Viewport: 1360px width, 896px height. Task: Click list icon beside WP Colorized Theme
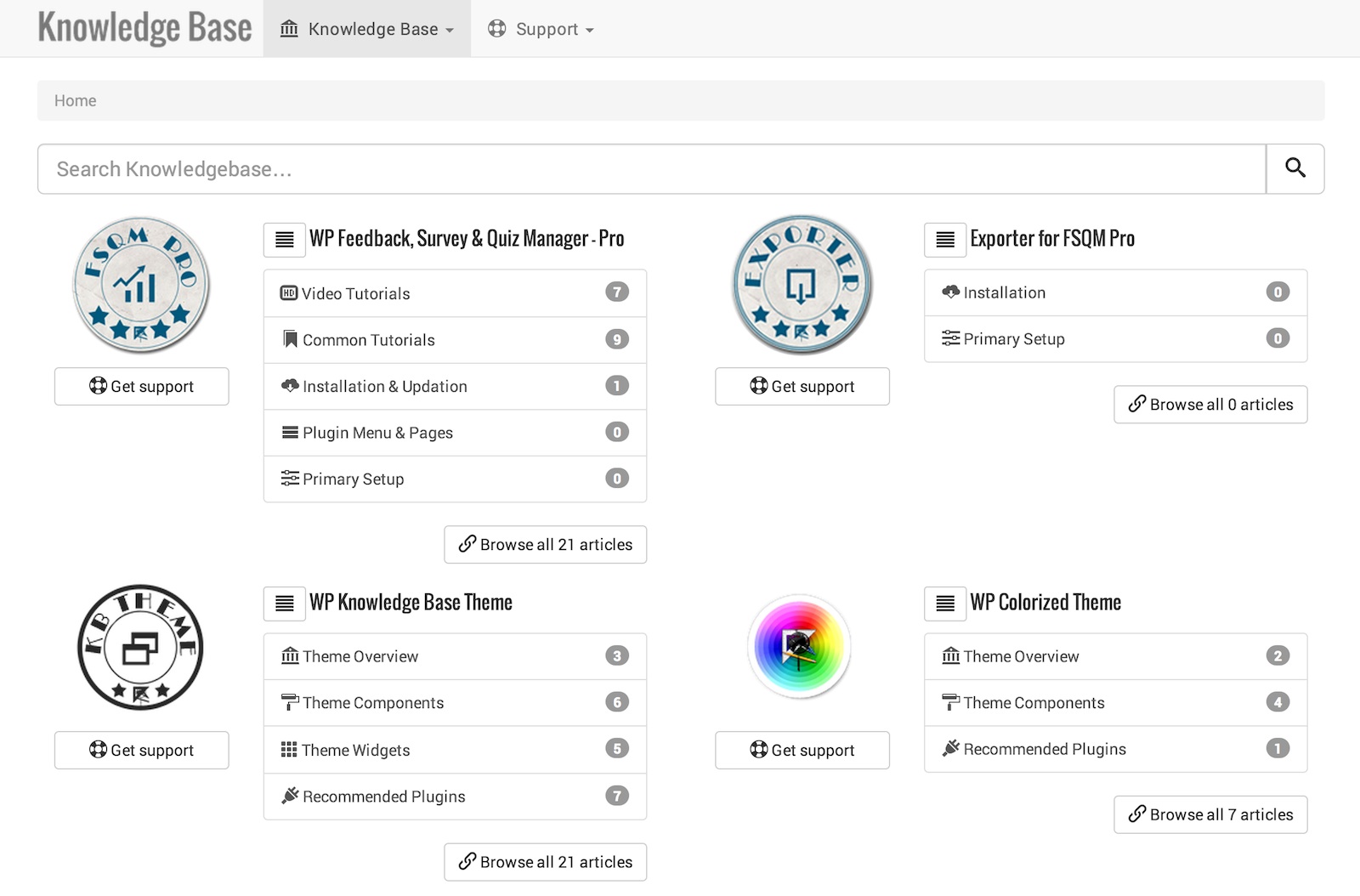pos(944,604)
